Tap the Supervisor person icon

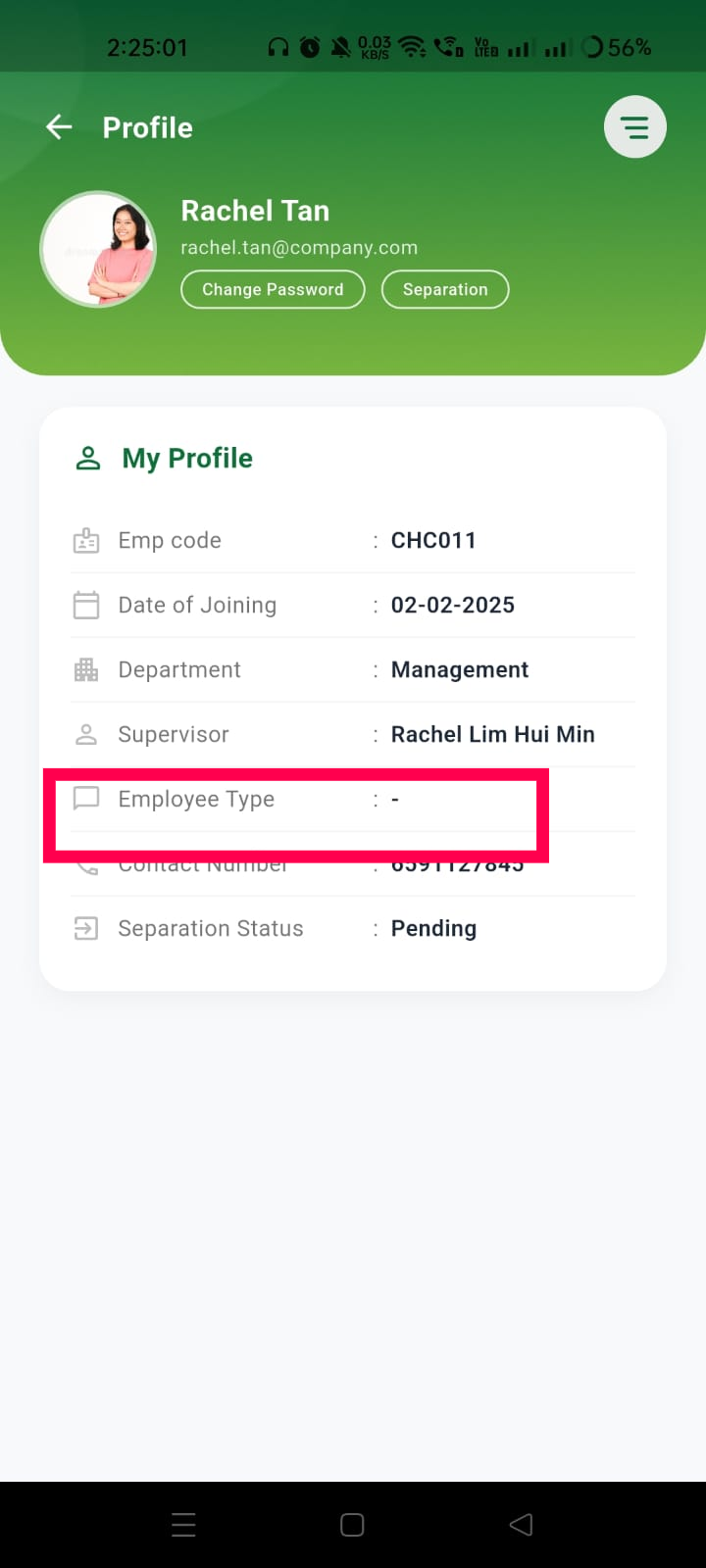[86, 735]
